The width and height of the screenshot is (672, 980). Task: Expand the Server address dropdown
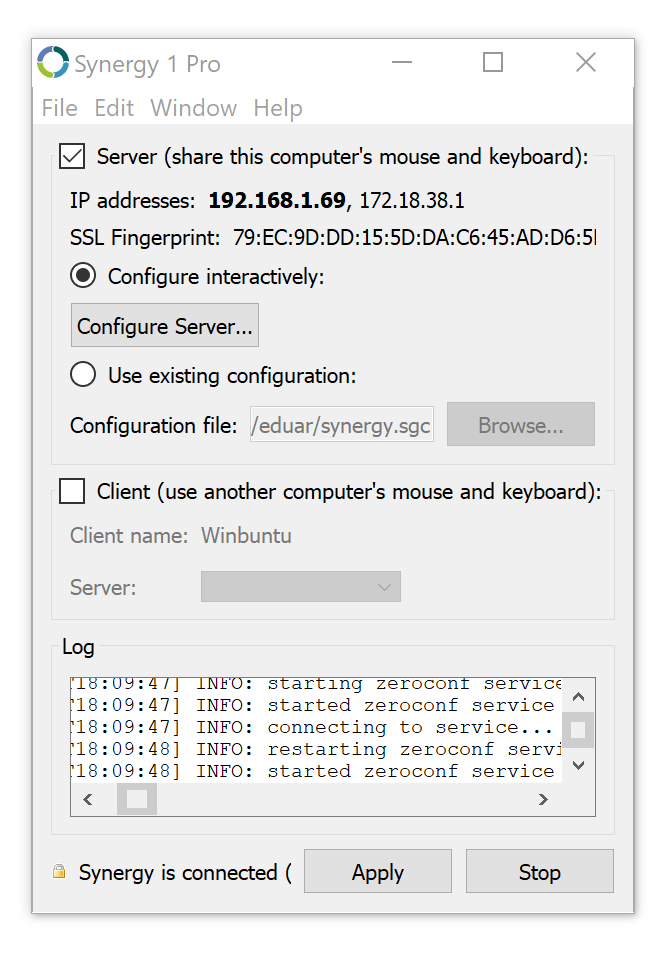(x=301, y=587)
